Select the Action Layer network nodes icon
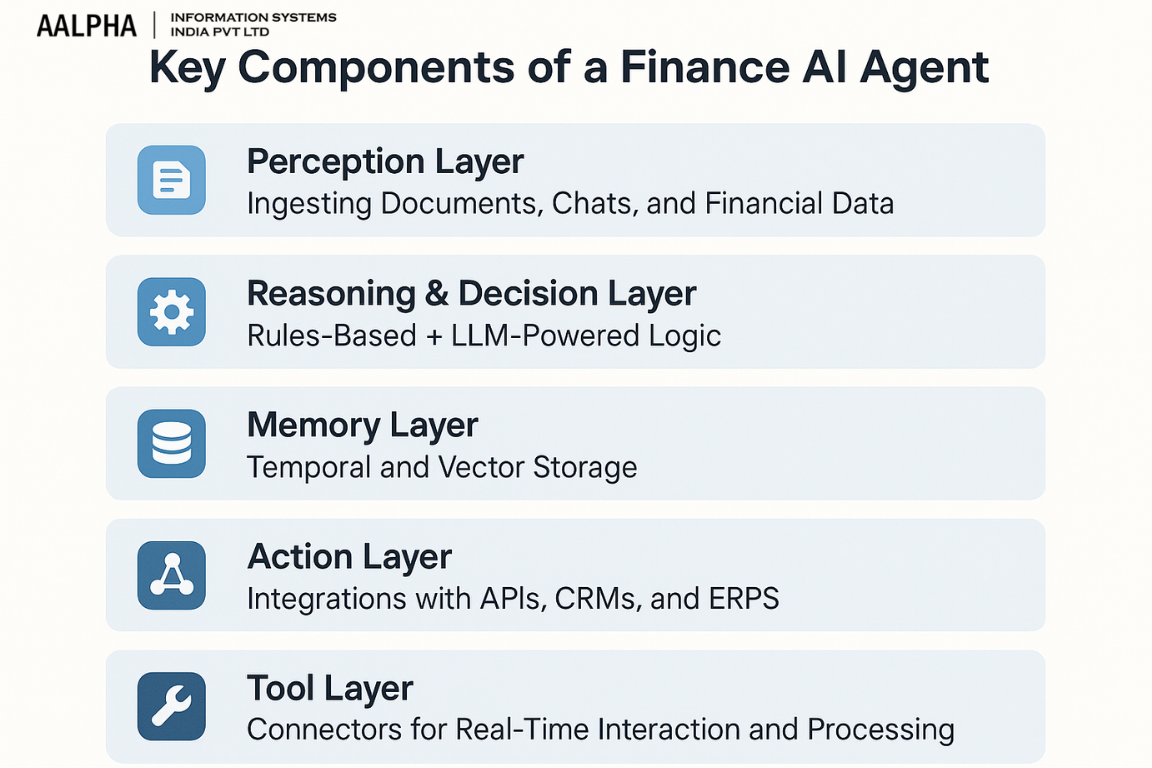The height and width of the screenshot is (768, 1152). (x=171, y=575)
